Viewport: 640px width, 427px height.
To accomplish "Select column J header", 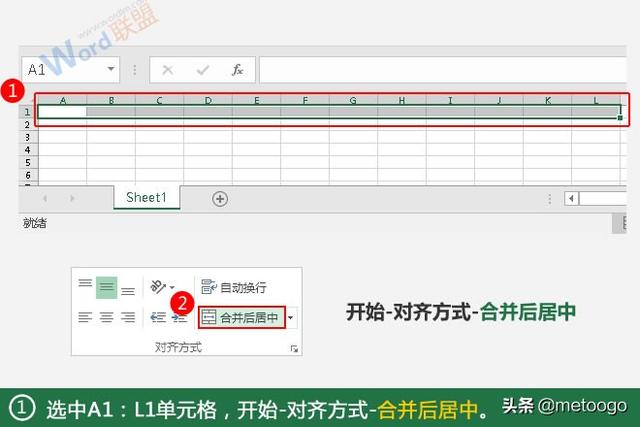I will click(x=499, y=100).
